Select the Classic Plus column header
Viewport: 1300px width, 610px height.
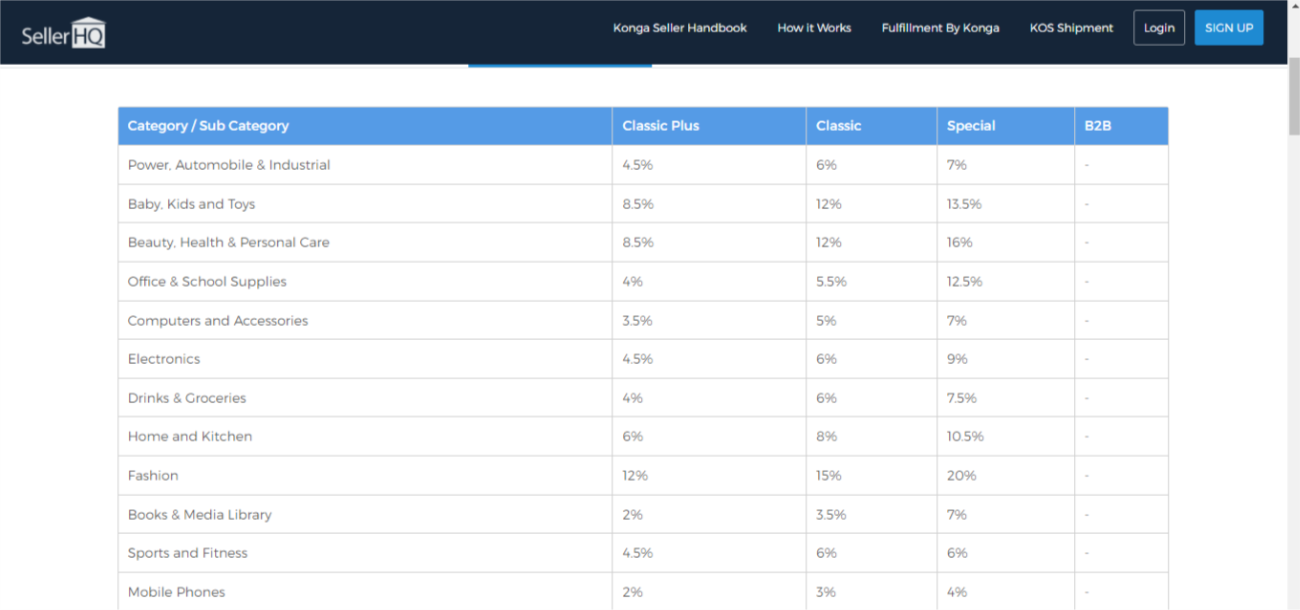point(709,126)
